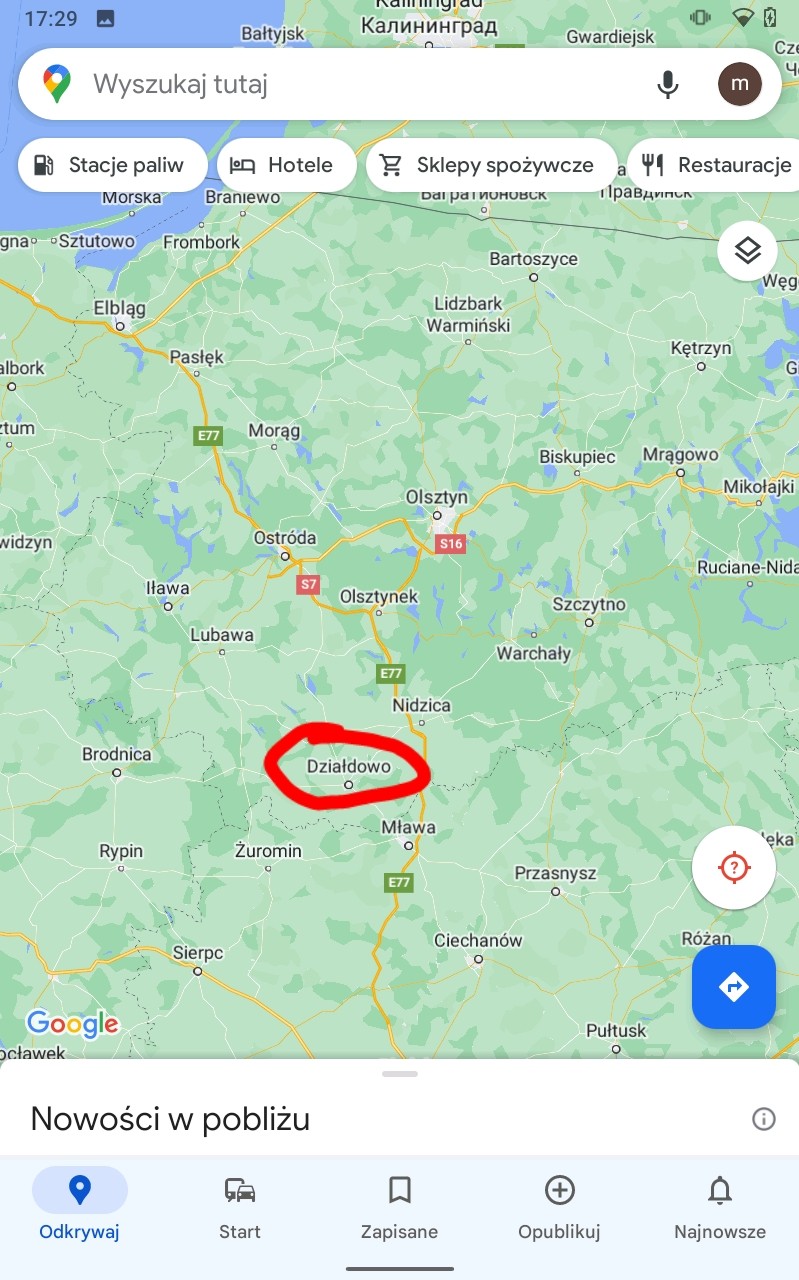Go to the Opublikuj tab

559,1207
